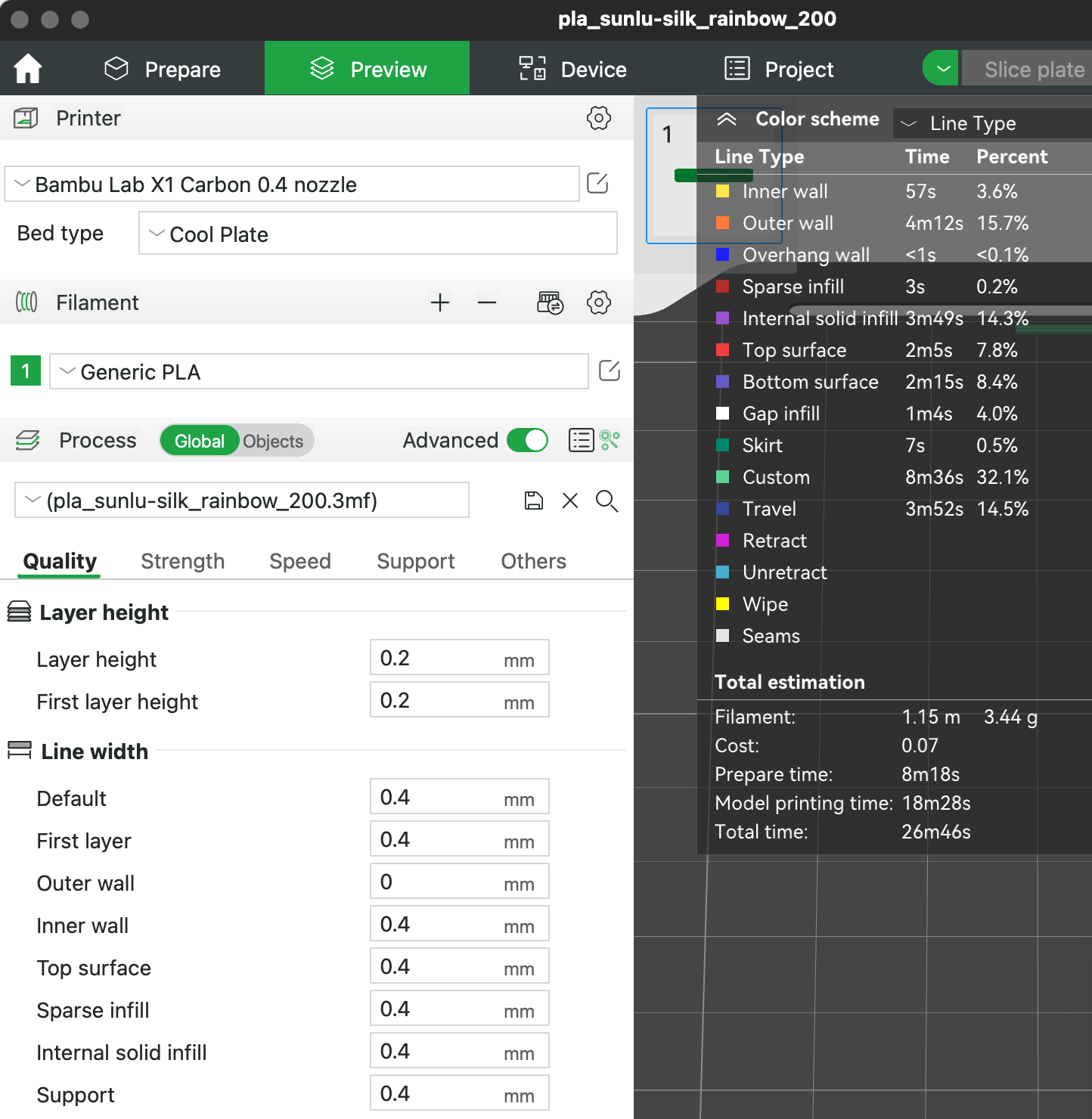Screen dimensions: 1092x1119
Task: Go to the Home screen icon
Action: coord(27,68)
